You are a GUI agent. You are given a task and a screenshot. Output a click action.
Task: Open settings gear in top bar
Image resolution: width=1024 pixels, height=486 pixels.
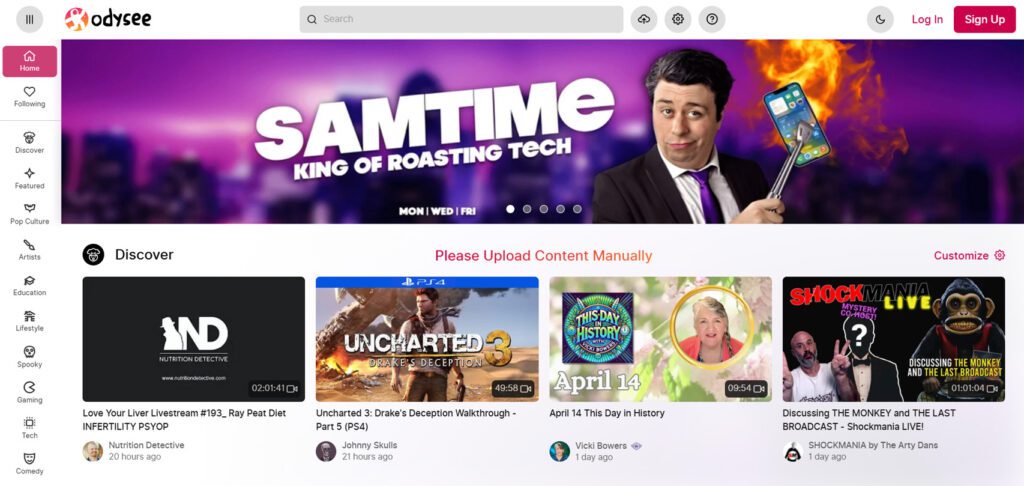point(678,19)
